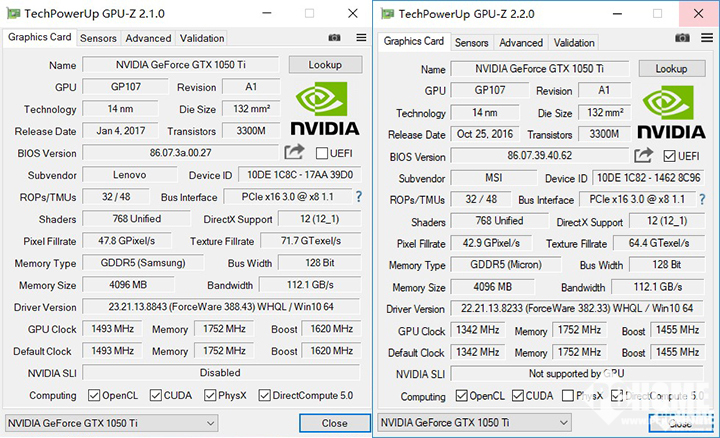720x438 pixels.
Task: Click Lookup button in GPU-Z 2.2.0
Action: tap(671, 68)
